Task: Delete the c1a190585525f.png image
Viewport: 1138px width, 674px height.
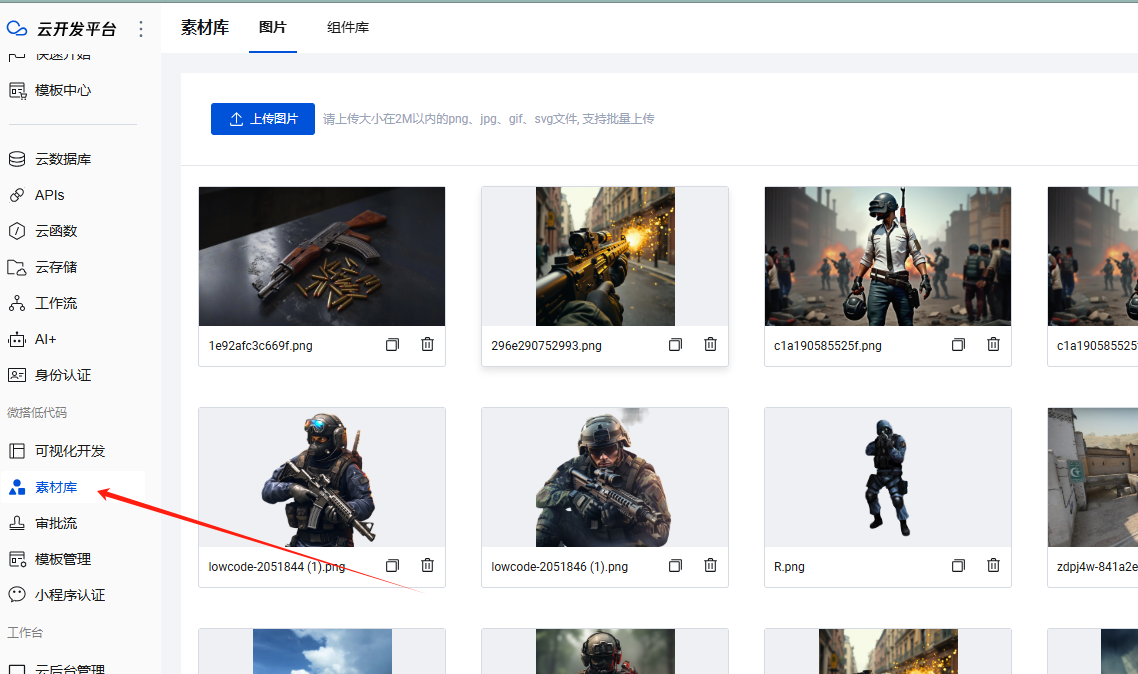Action: [x=994, y=345]
